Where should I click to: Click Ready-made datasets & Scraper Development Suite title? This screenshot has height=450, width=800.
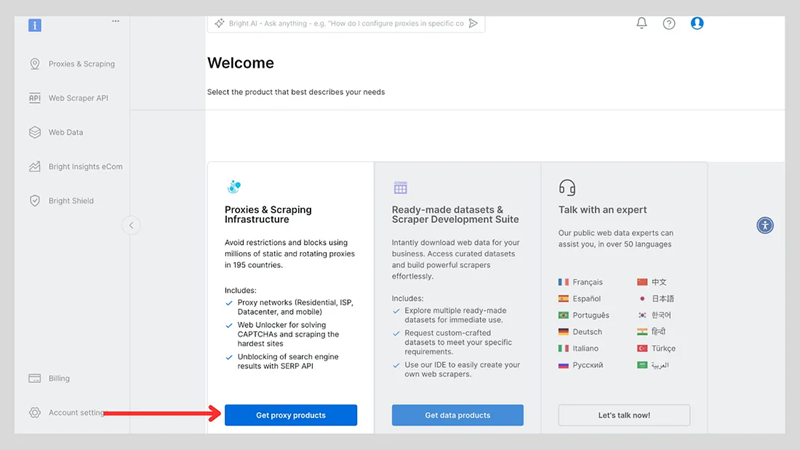point(455,214)
